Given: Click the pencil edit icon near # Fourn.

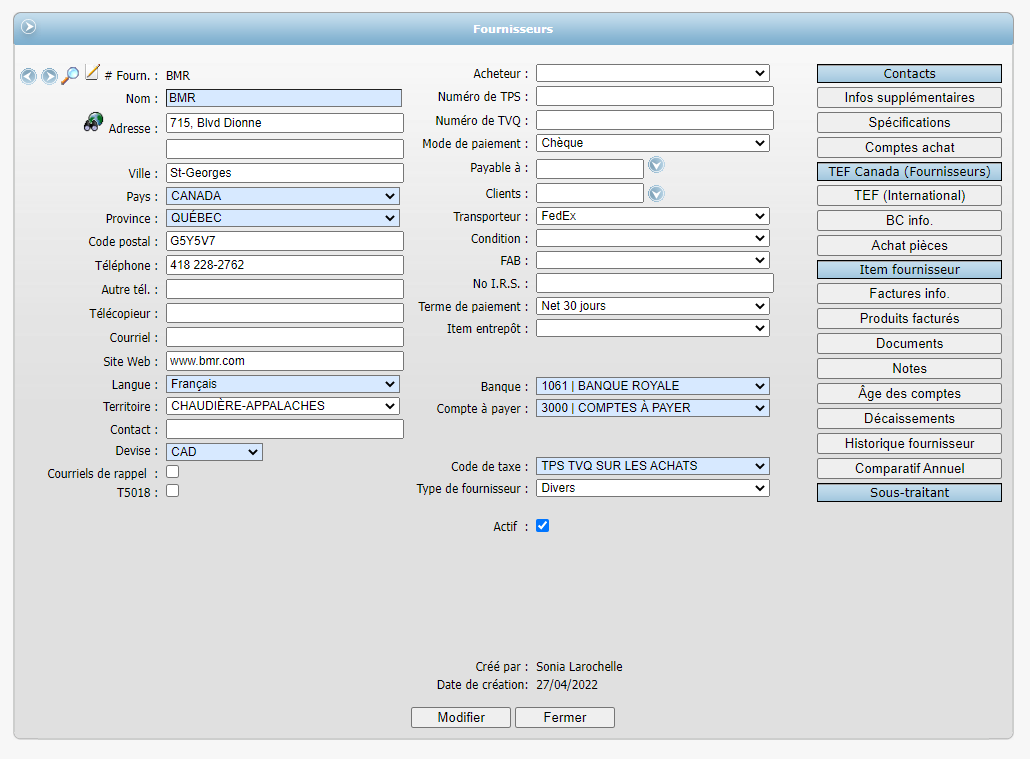Looking at the screenshot, I should coord(92,72).
